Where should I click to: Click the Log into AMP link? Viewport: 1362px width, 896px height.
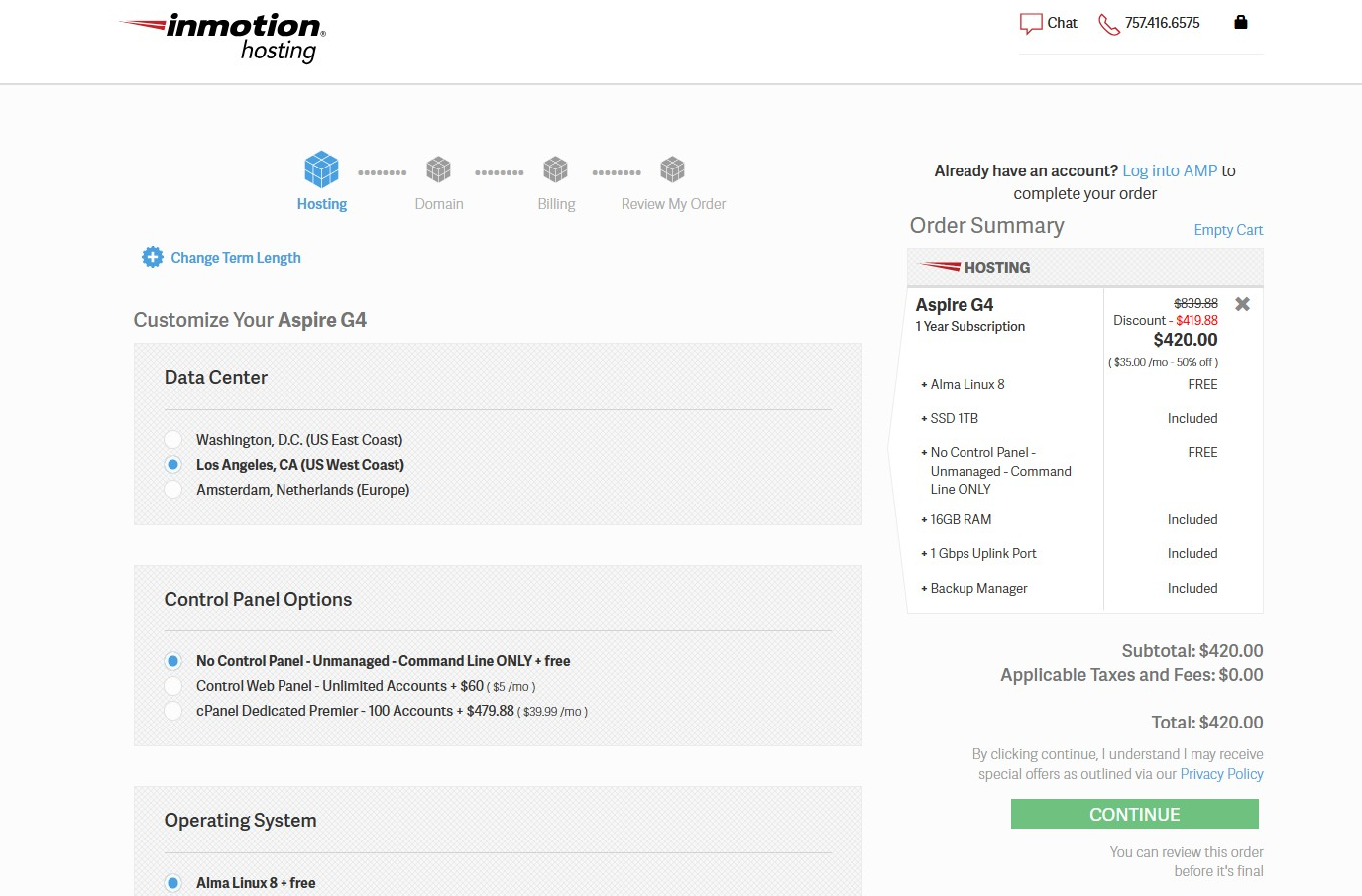point(1170,170)
